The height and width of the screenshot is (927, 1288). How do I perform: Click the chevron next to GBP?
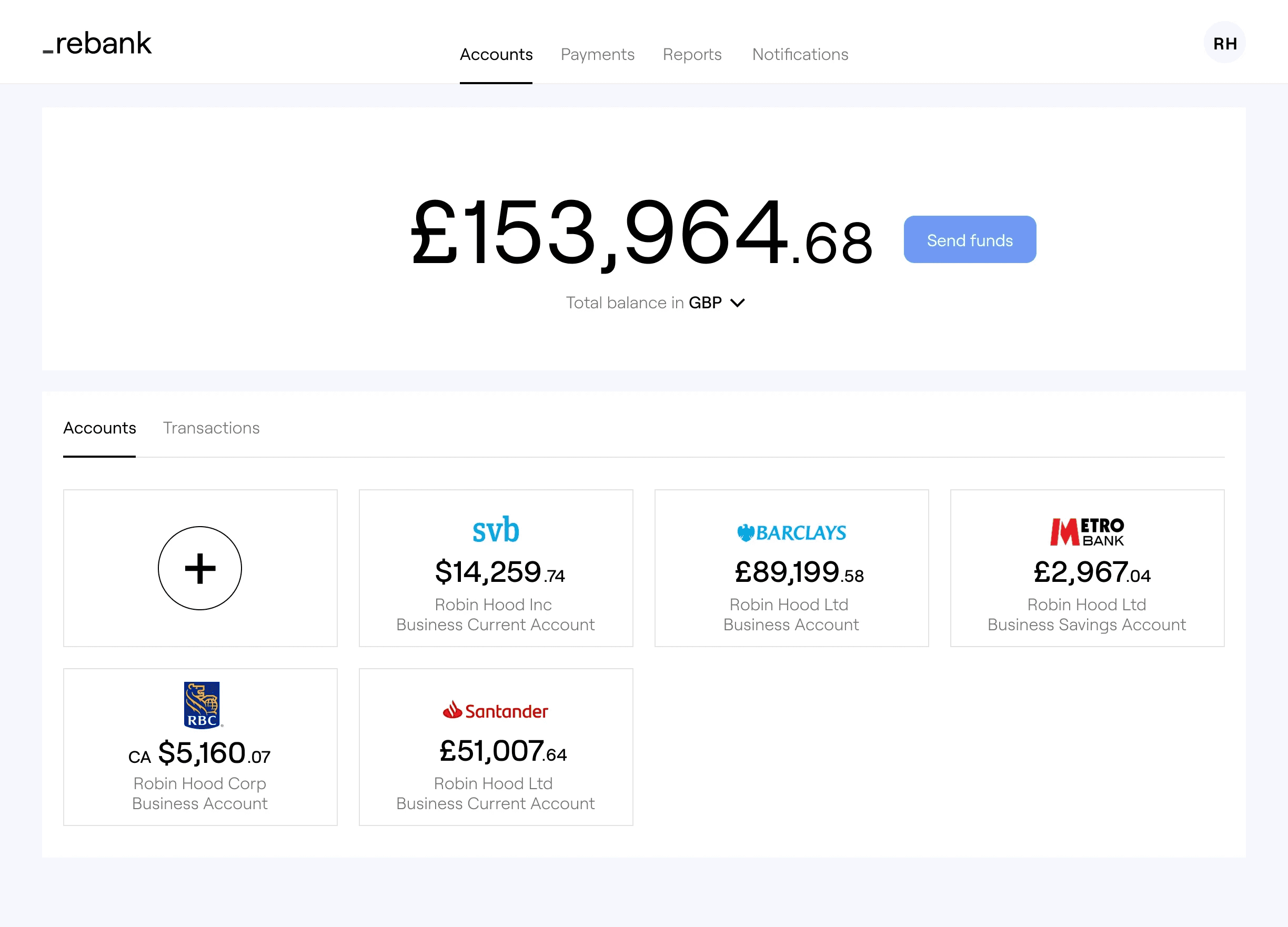tap(737, 303)
